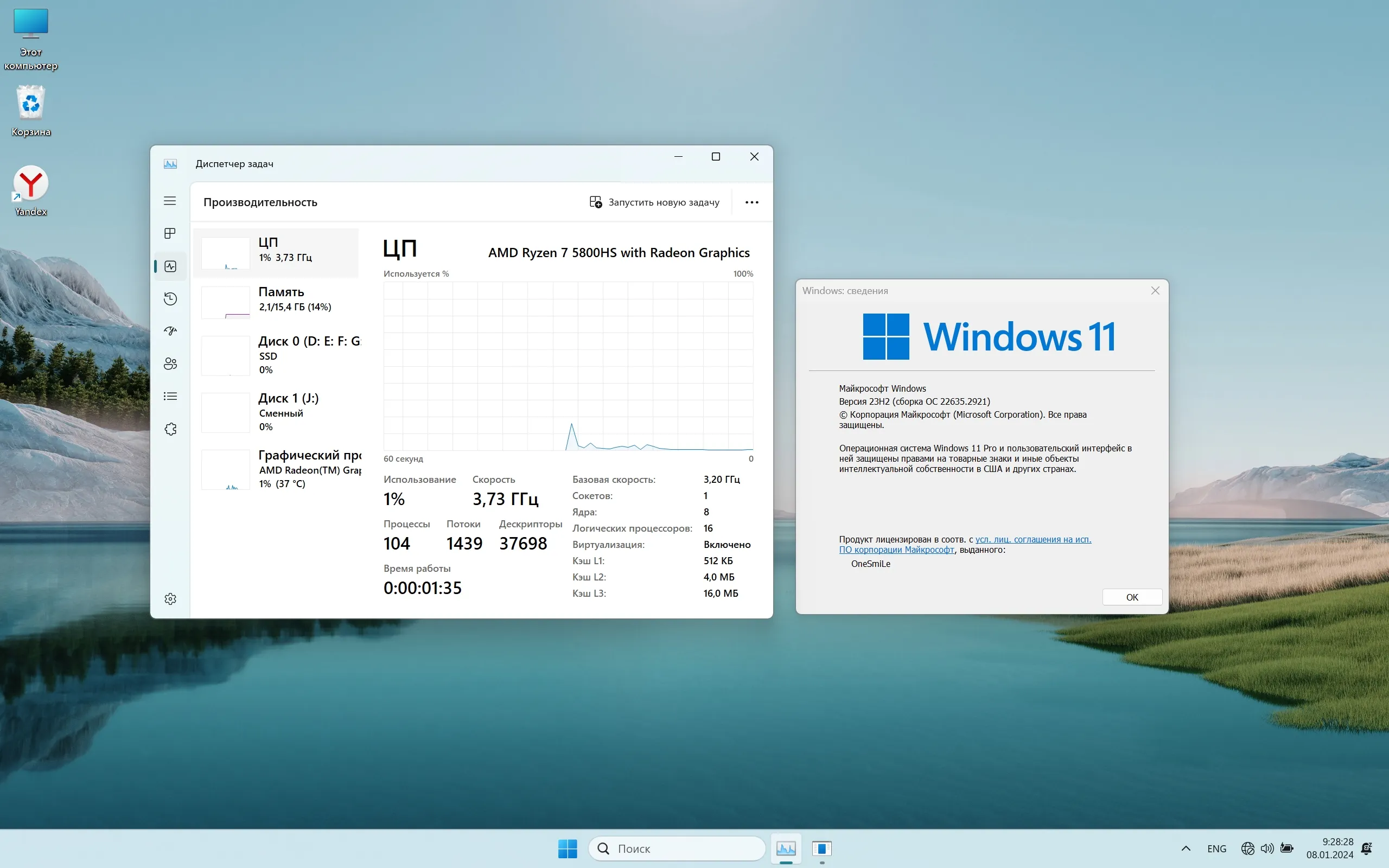This screenshot has height=868, width=1389.
Task: Select the Графический процессор performance item
Action: [x=281, y=468]
